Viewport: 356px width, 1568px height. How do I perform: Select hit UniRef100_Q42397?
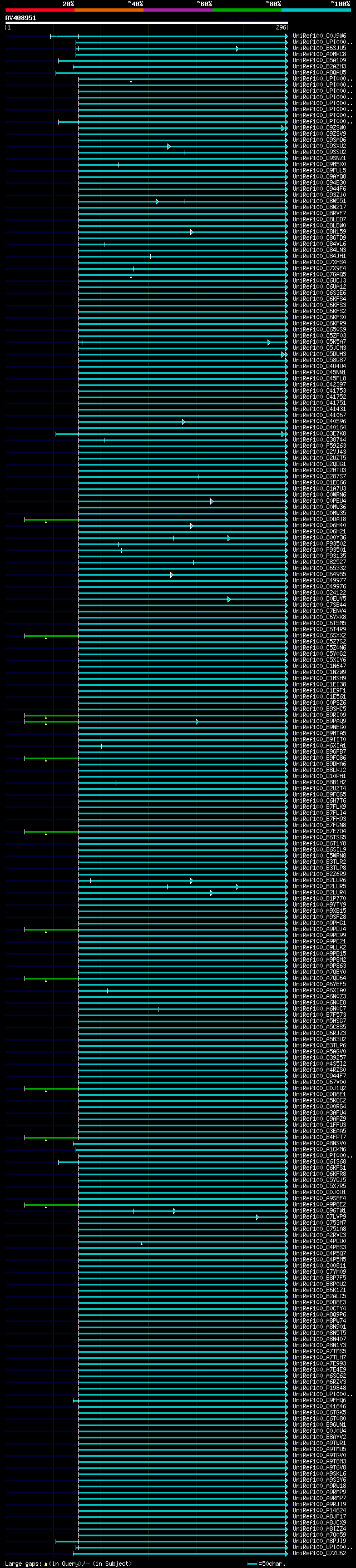(319, 385)
